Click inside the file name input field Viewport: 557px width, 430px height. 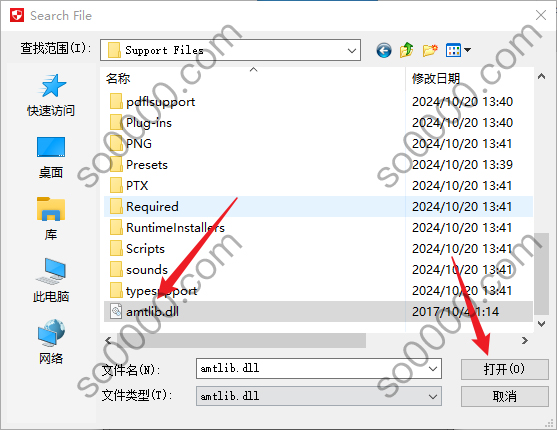pyautogui.click(x=313, y=369)
